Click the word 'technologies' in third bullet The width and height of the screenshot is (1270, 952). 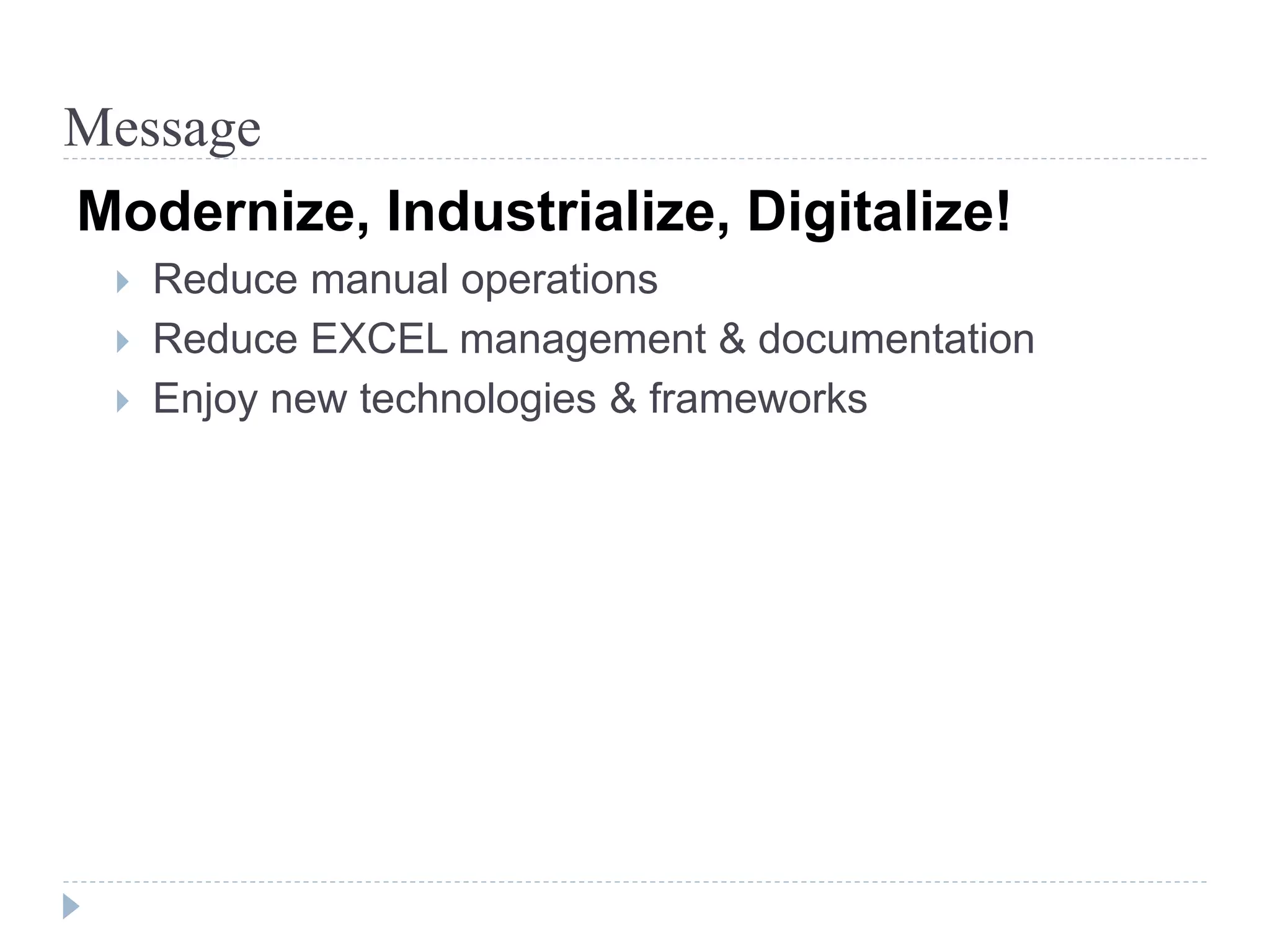[477, 400]
